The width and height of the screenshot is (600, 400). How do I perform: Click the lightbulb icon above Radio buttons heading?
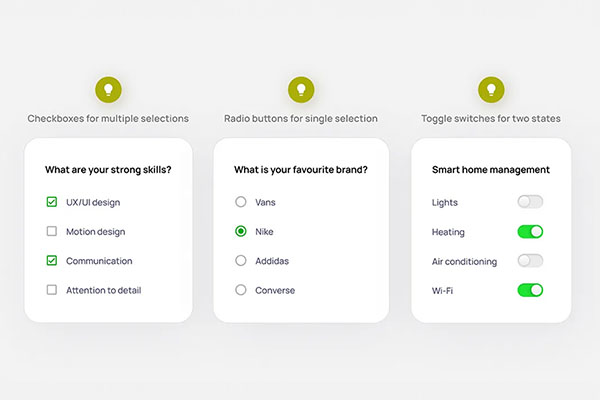tap(301, 90)
